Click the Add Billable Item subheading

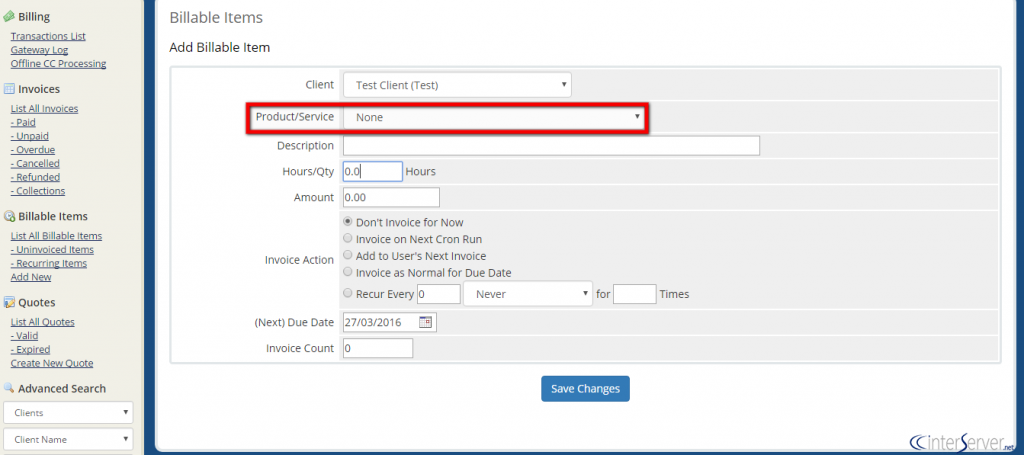tap(219, 48)
